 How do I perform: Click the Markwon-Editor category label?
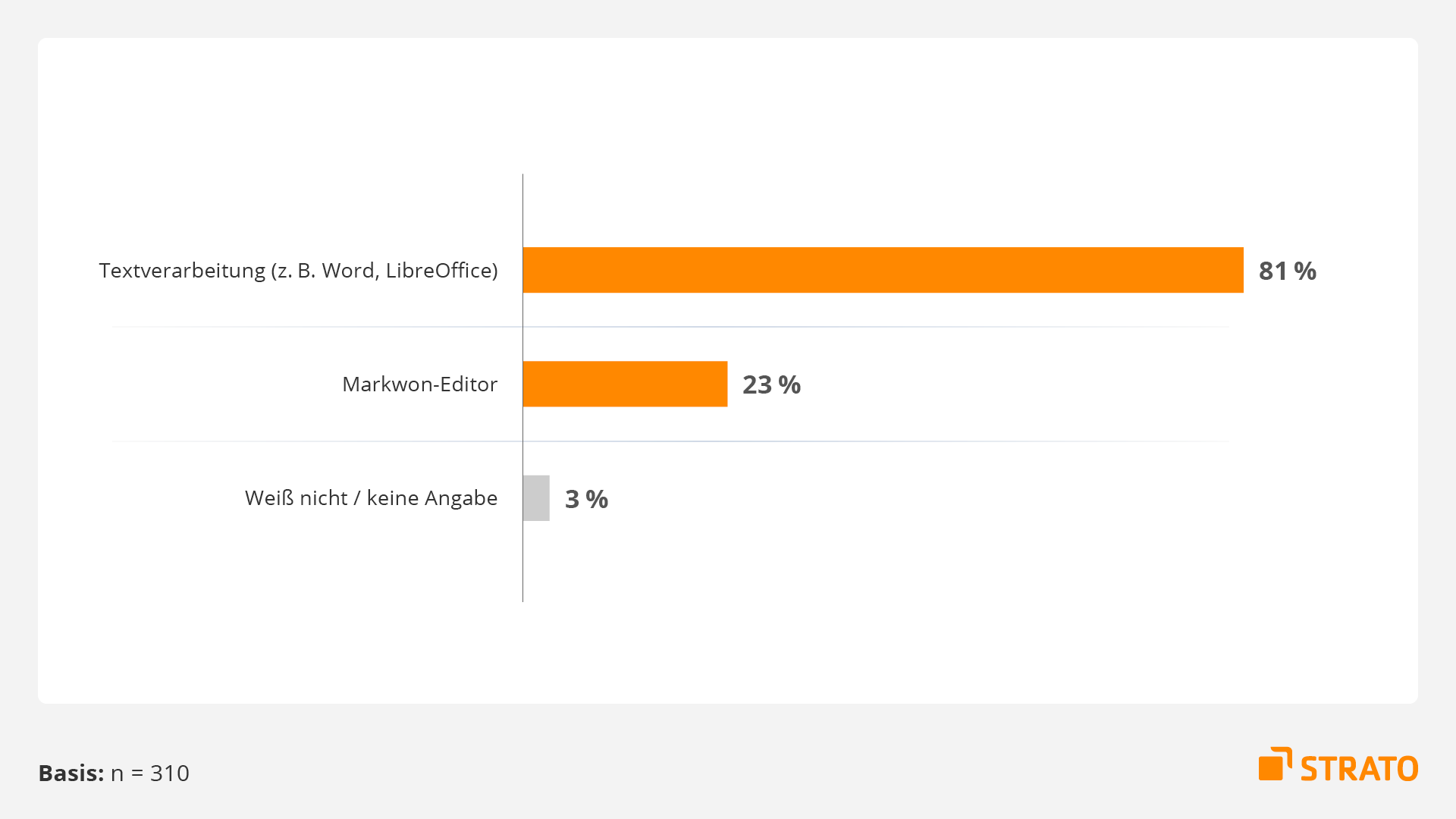coord(420,384)
